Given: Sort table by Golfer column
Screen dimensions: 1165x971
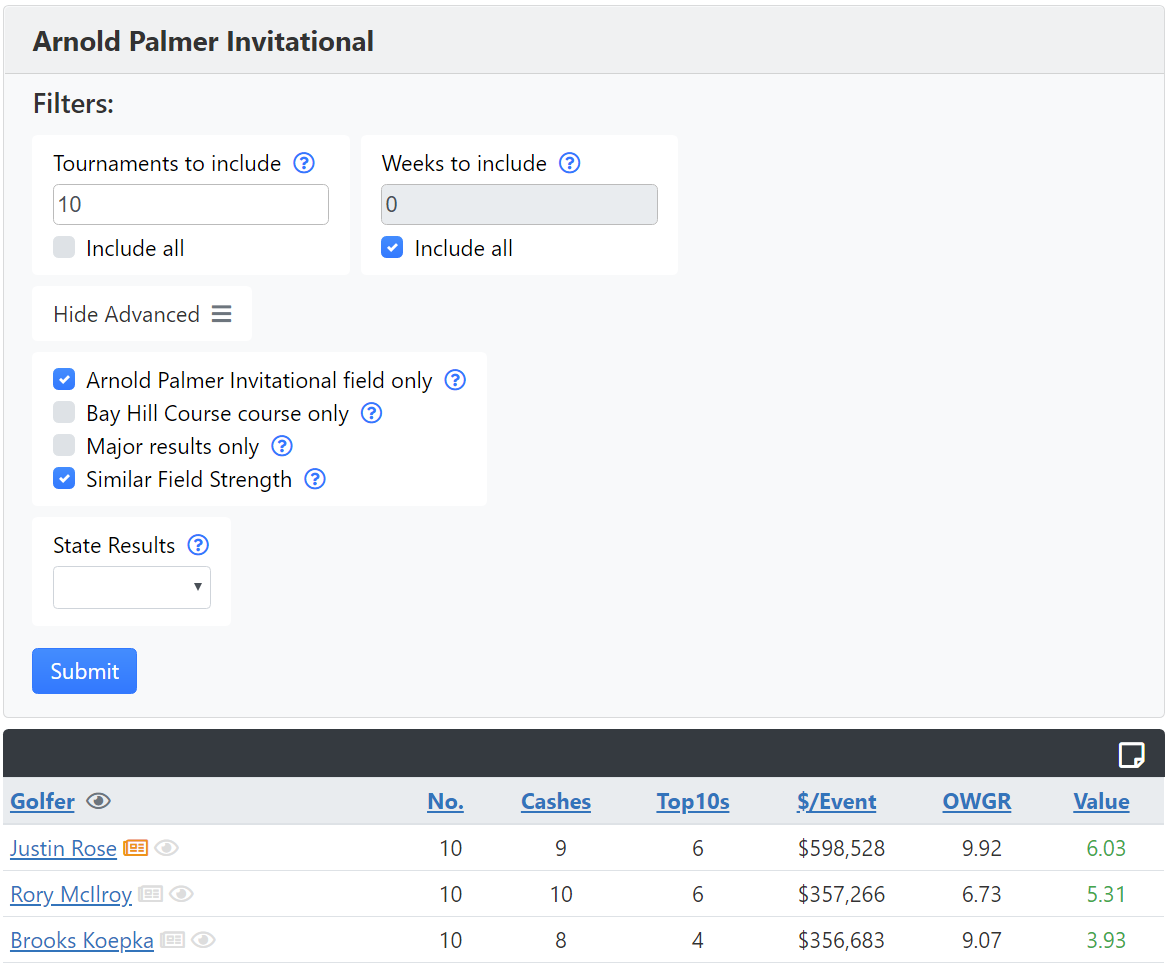Looking at the screenshot, I should (x=42, y=801).
